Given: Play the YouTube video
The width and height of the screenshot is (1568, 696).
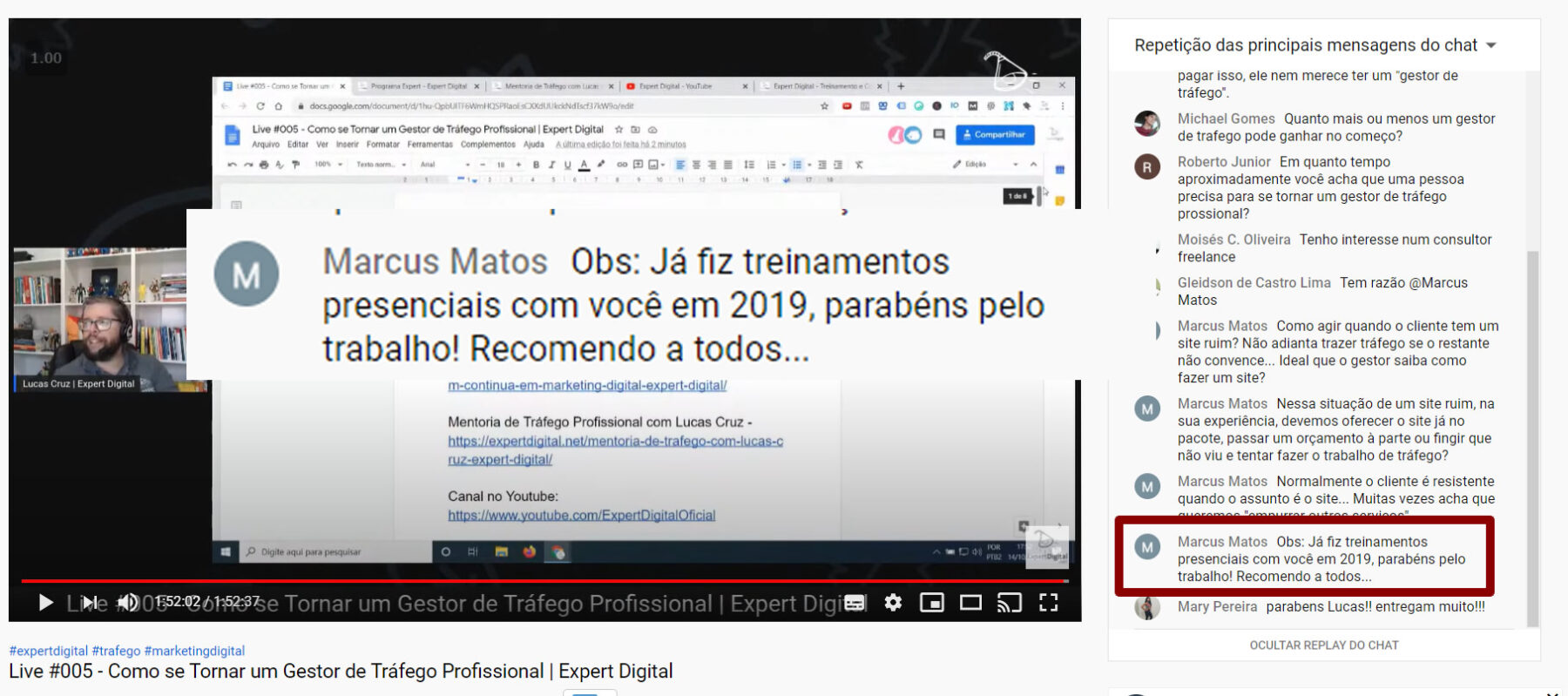Looking at the screenshot, I should (x=46, y=602).
